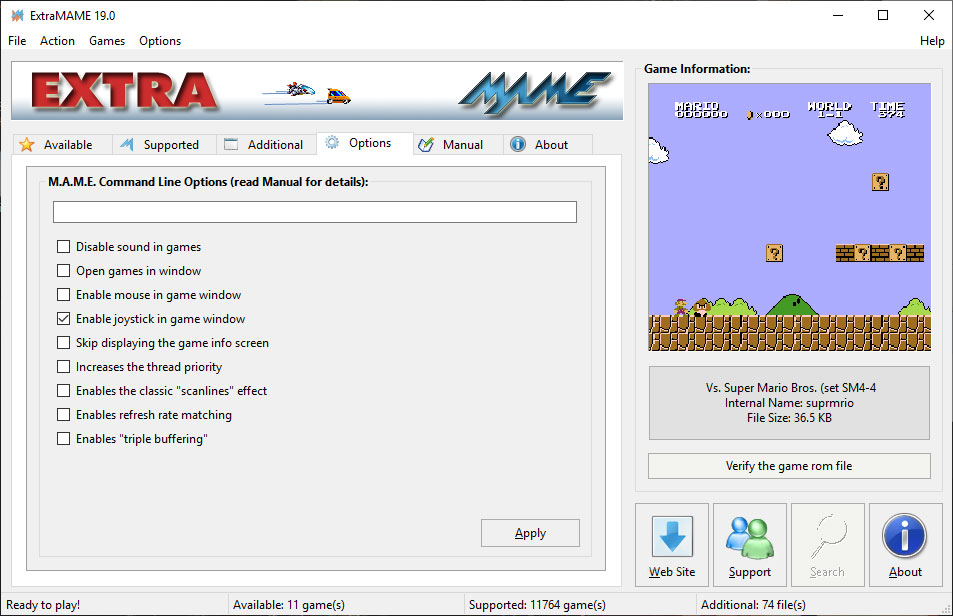Open the Games menu
Image resolution: width=953 pixels, height=616 pixels.
(x=107, y=41)
